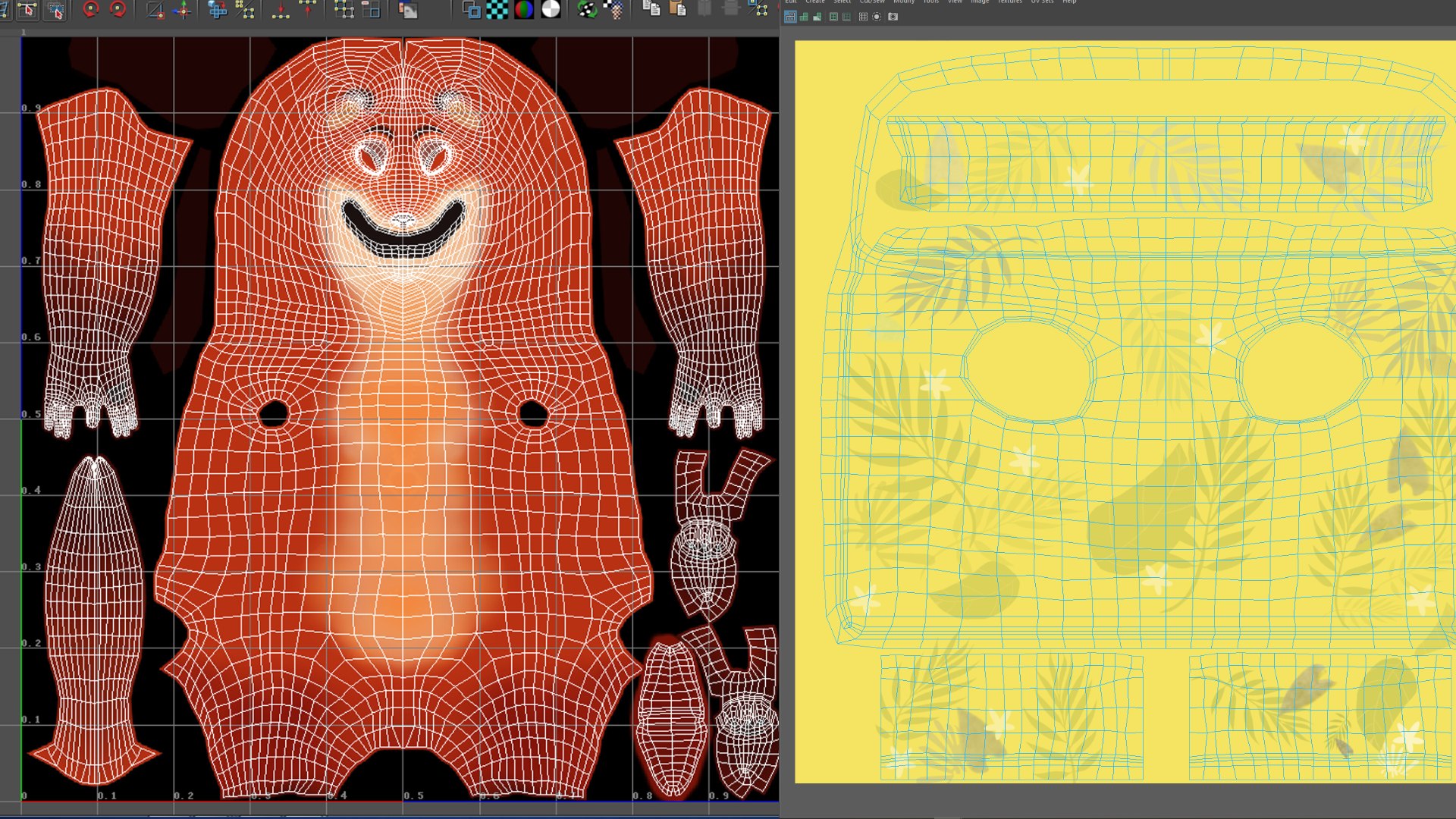Click the dim image thumbnail icon
This screenshot has width=1456, height=819.
pyautogui.click(x=408, y=10)
